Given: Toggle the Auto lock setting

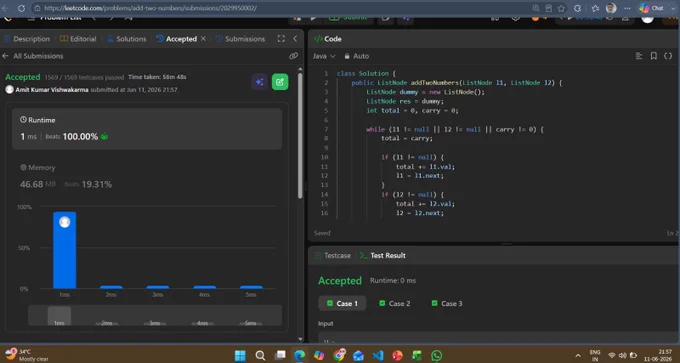Looking at the screenshot, I should [356, 56].
